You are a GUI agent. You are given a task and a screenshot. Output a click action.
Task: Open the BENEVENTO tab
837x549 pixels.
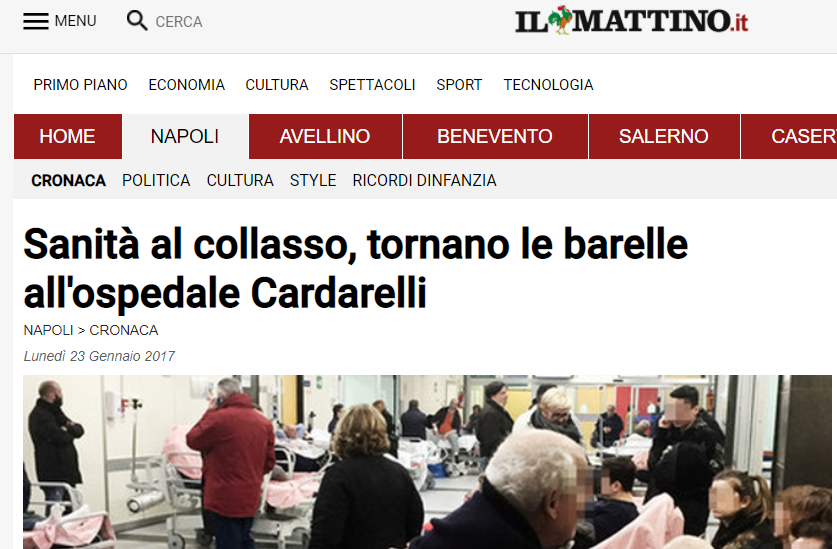click(x=495, y=136)
